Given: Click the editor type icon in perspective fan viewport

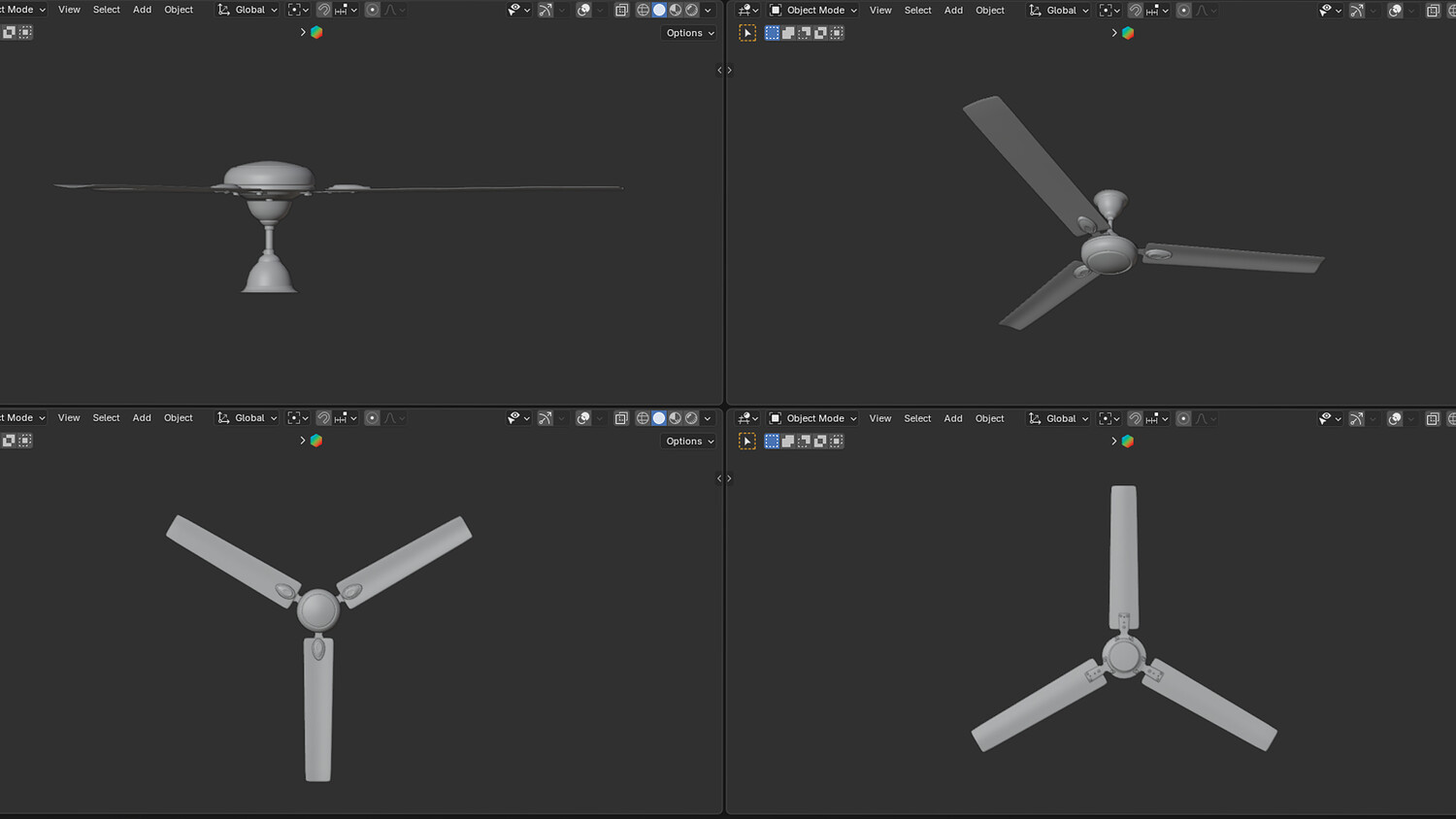Looking at the screenshot, I should point(747,10).
